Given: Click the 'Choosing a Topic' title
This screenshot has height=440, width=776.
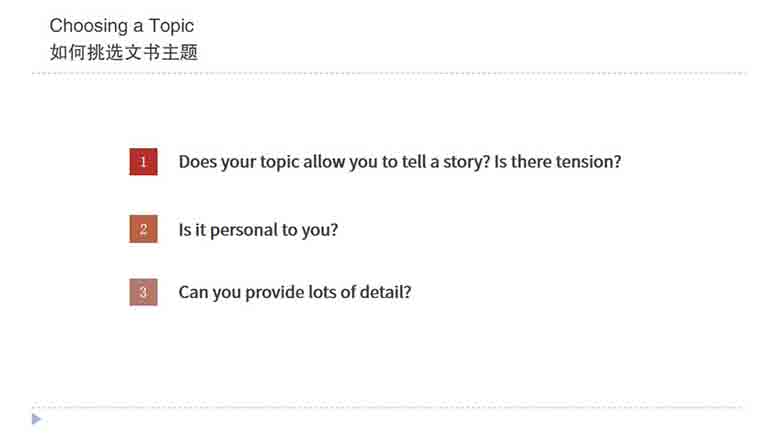Looking at the screenshot, I should coord(121,26).
